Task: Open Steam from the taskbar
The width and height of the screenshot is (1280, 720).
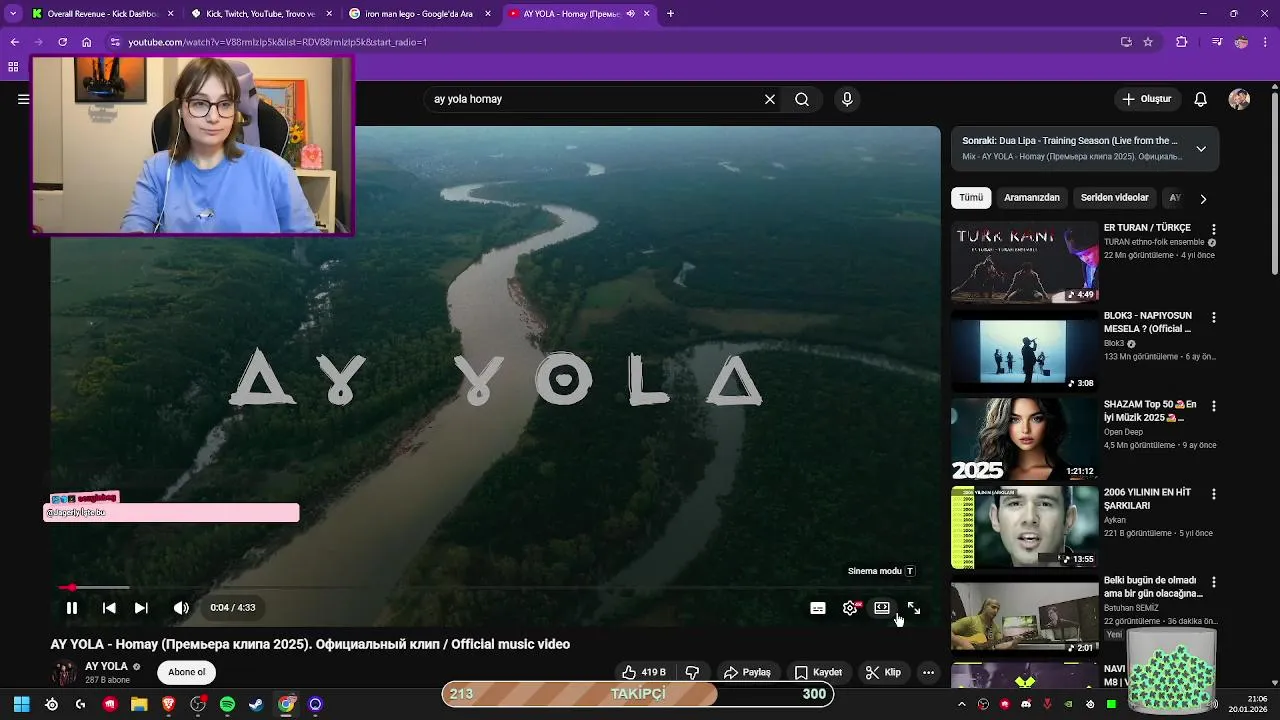Action: (x=256, y=704)
